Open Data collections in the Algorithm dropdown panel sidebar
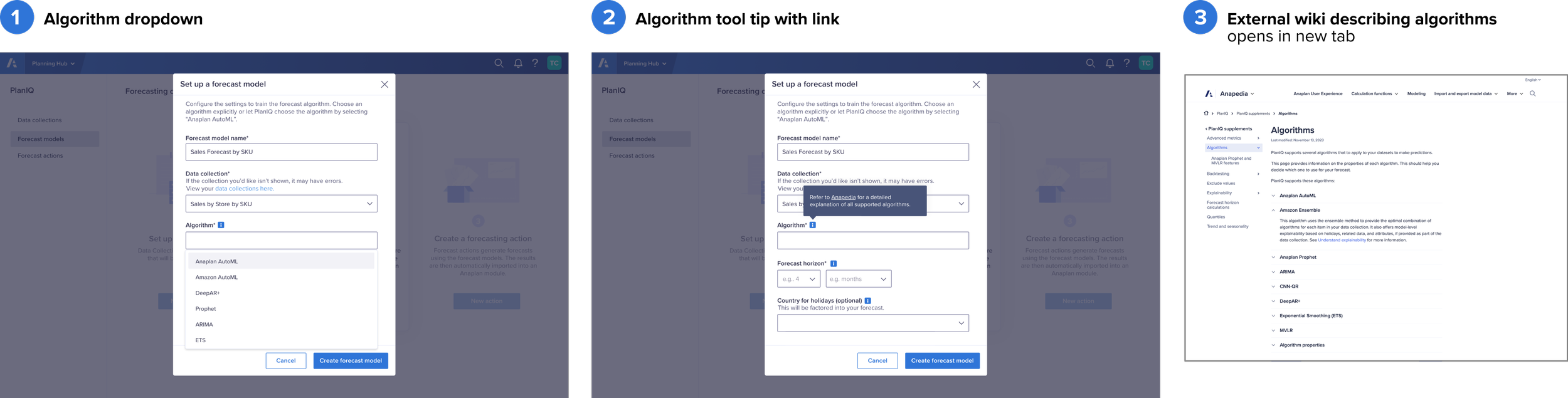The width and height of the screenshot is (1568, 398). click(x=40, y=120)
